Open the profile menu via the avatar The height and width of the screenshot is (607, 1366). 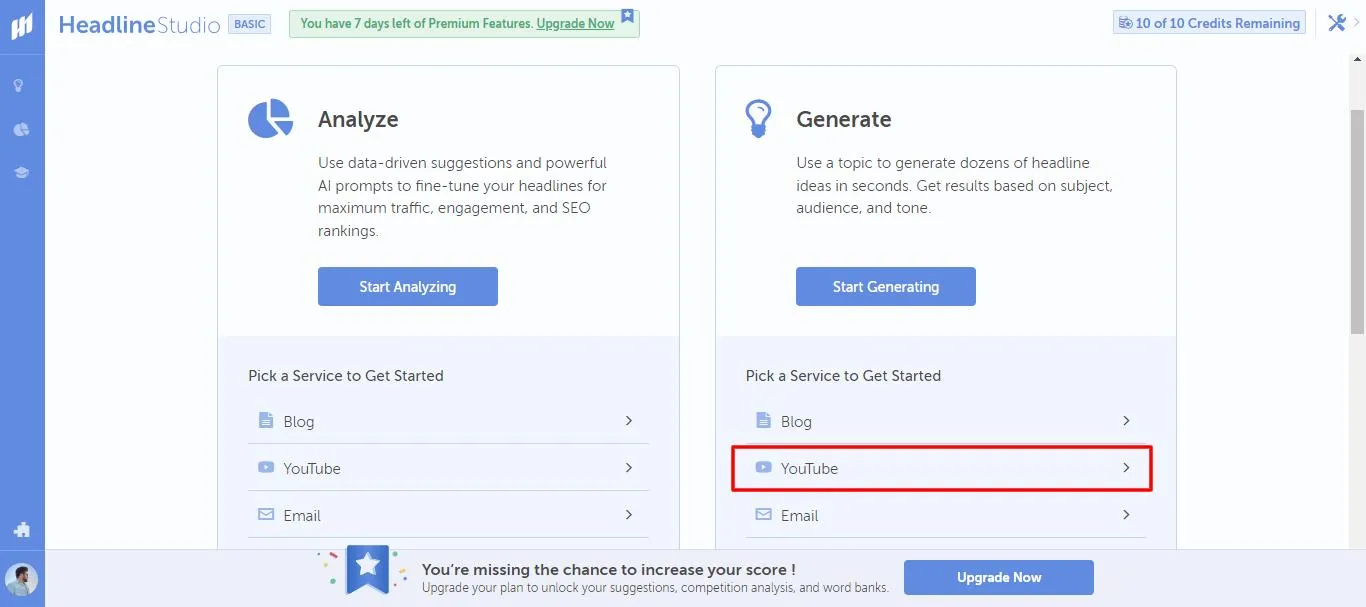(21, 578)
